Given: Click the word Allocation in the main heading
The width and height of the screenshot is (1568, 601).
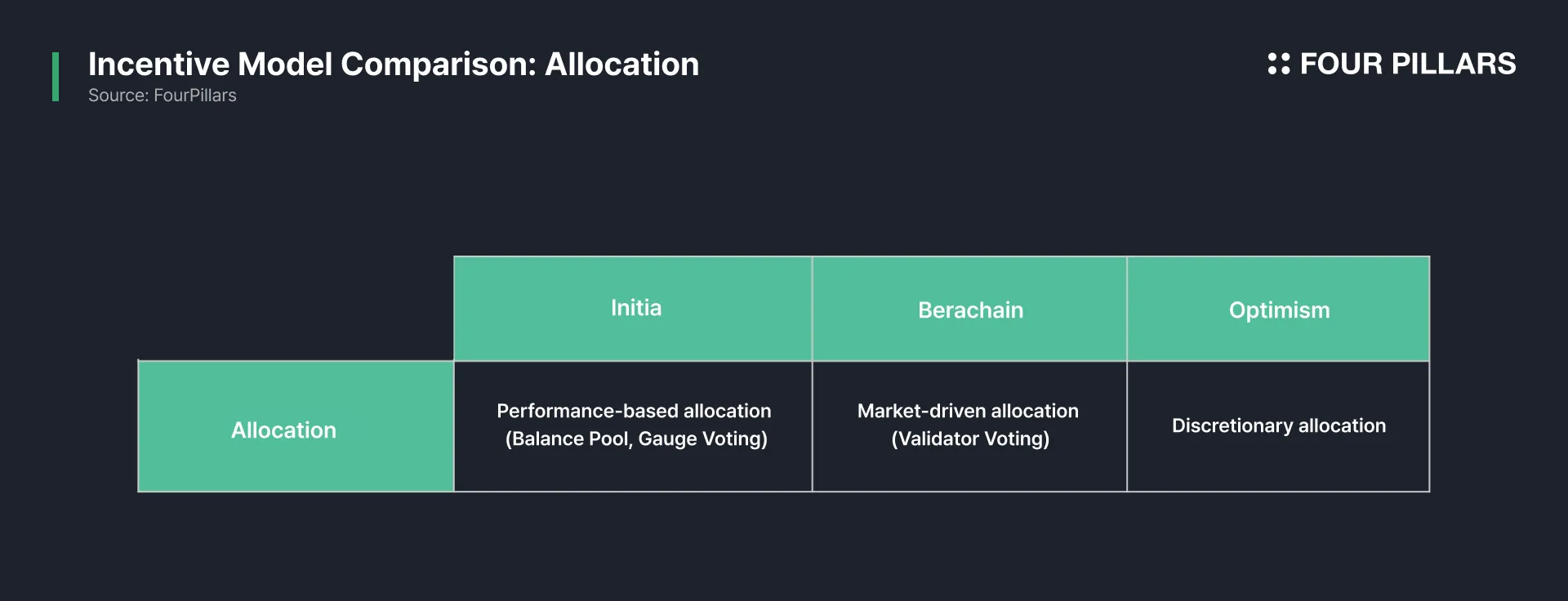Looking at the screenshot, I should pyautogui.click(x=622, y=65).
